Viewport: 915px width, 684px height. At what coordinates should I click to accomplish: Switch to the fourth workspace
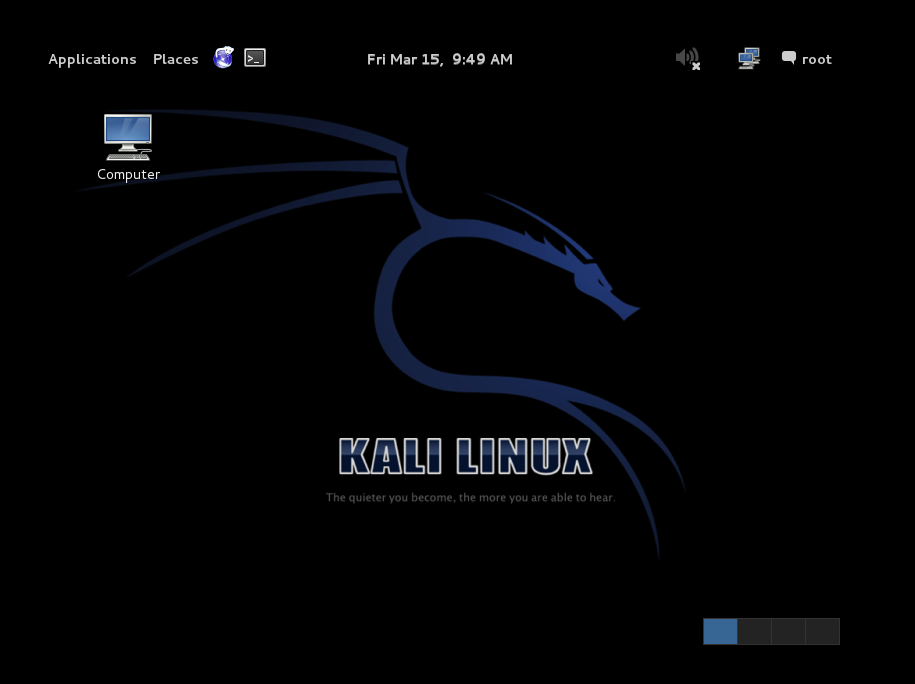pyautogui.click(x=823, y=631)
